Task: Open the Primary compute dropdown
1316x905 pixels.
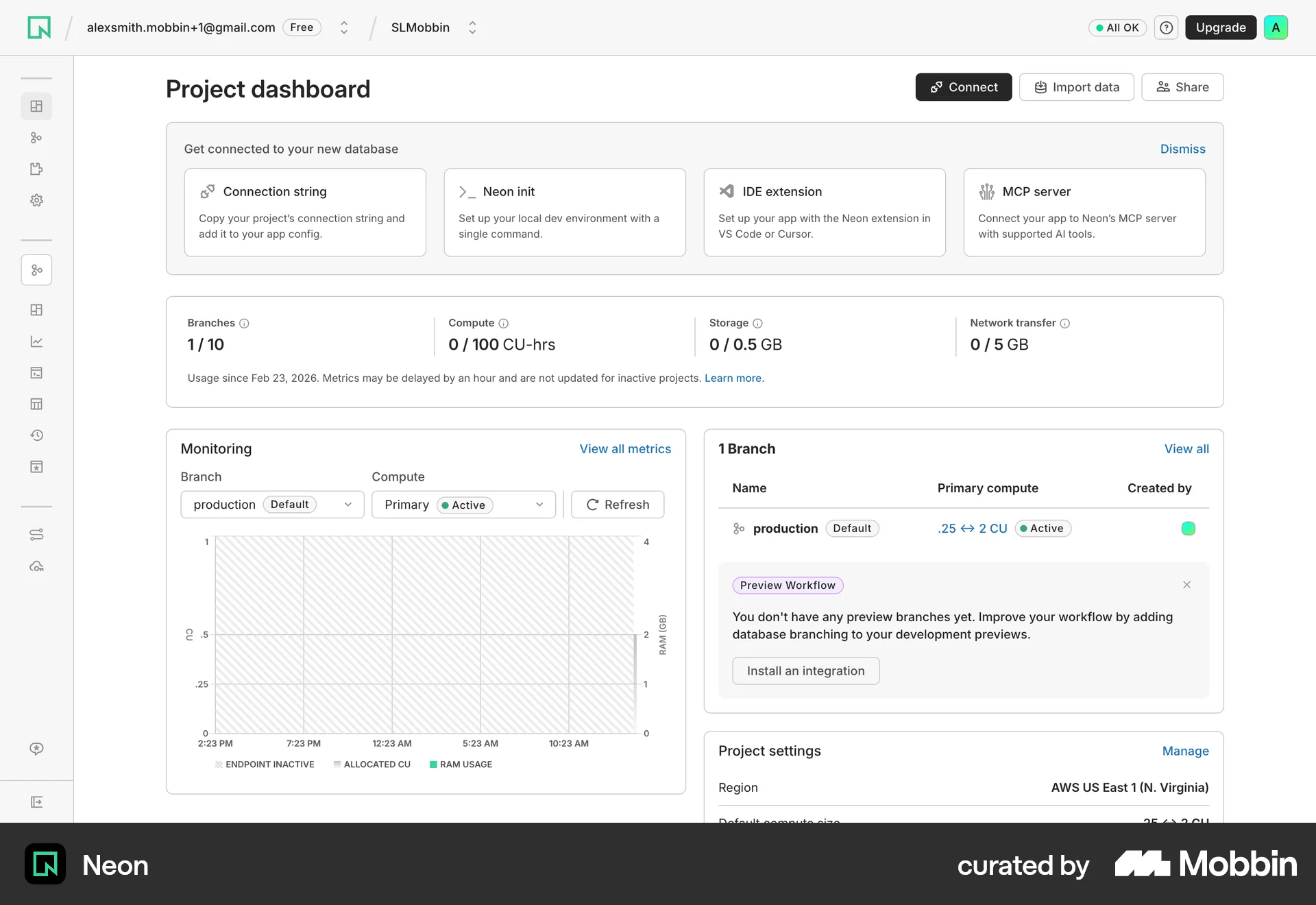Action: tap(463, 505)
